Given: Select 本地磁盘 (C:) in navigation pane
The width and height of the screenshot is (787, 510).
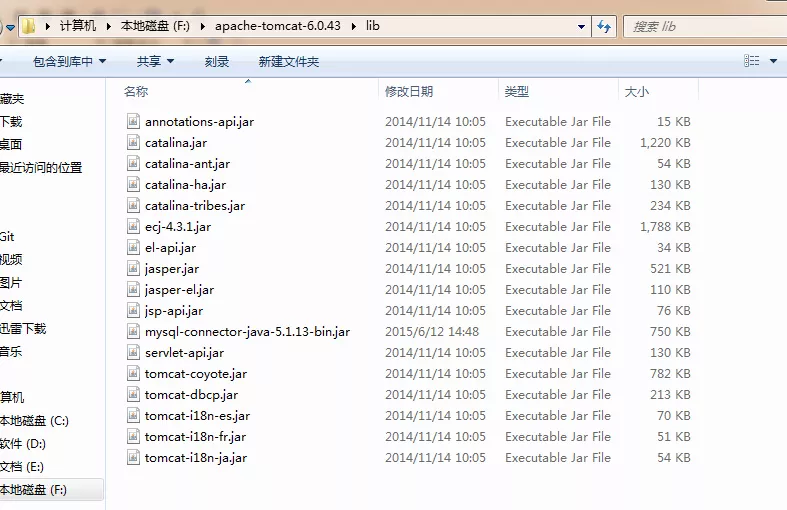Looking at the screenshot, I should click(35, 421).
